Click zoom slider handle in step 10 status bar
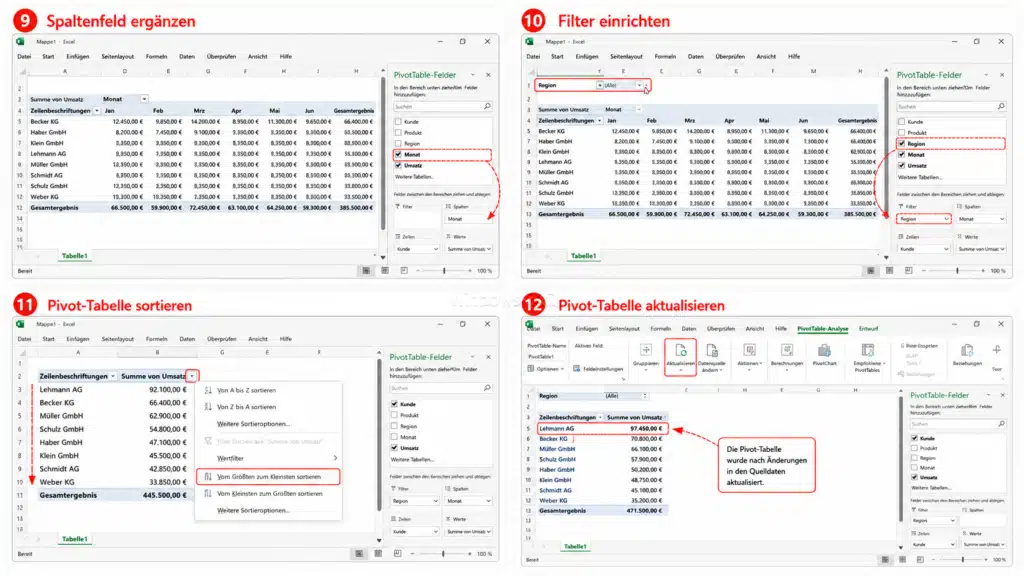This screenshot has height=576, width=1024. pos(957,270)
